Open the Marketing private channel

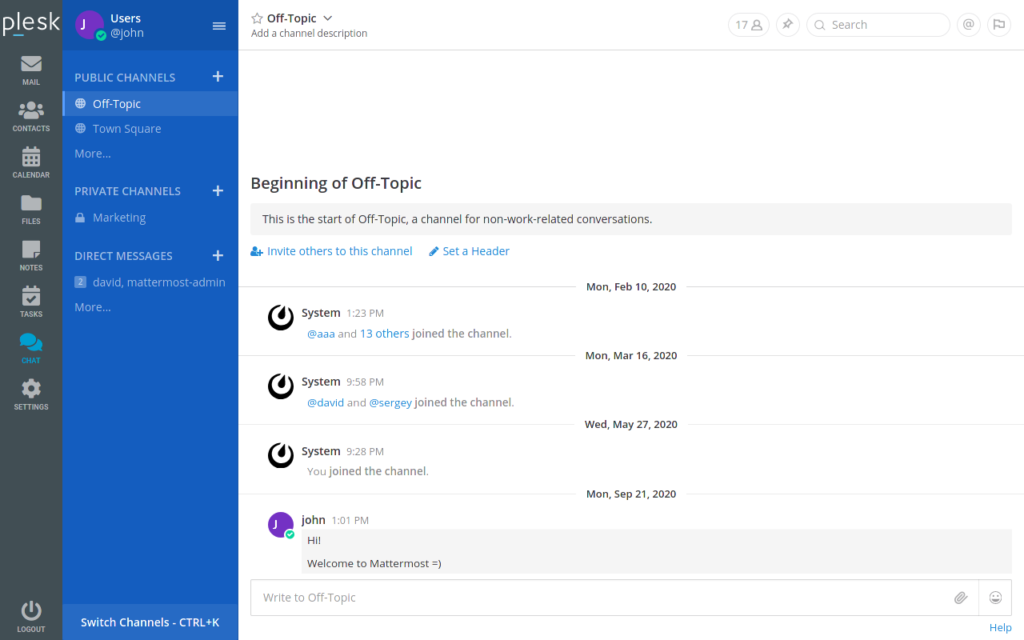click(119, 217)
